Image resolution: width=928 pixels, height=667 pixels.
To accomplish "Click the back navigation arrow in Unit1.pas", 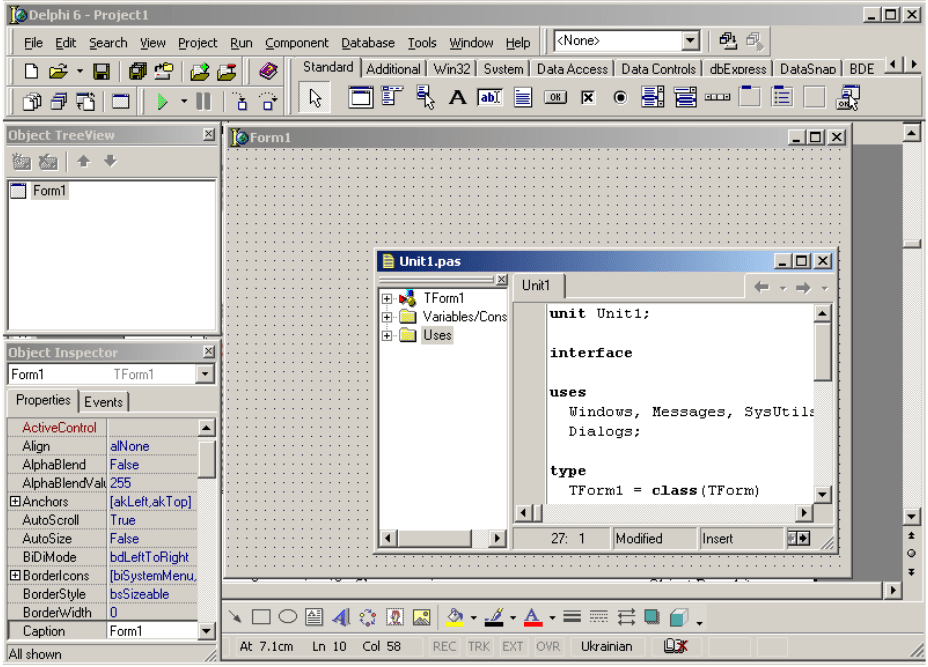I will tap(762, 288).
